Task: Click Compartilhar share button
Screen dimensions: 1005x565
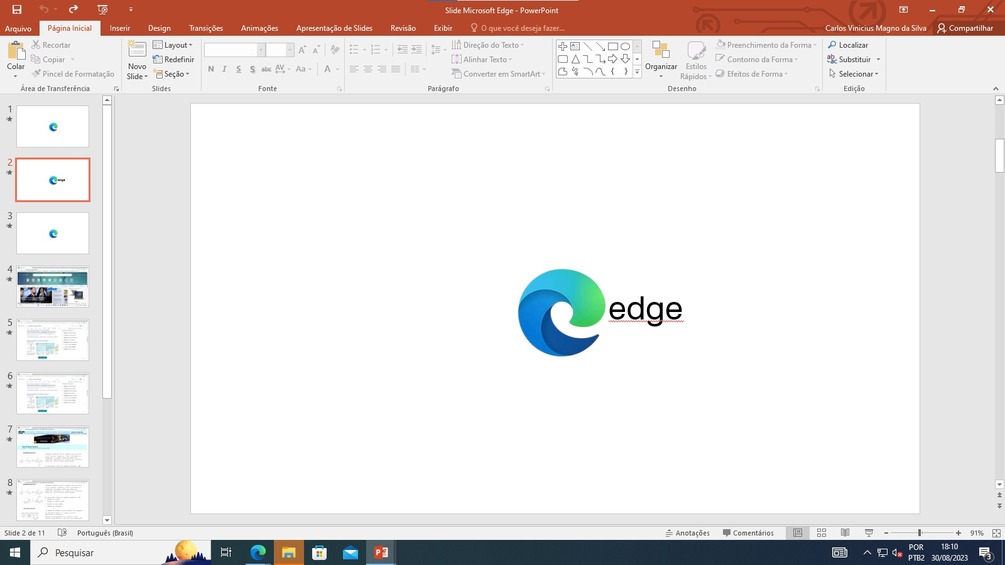Action: click(965, 28)
